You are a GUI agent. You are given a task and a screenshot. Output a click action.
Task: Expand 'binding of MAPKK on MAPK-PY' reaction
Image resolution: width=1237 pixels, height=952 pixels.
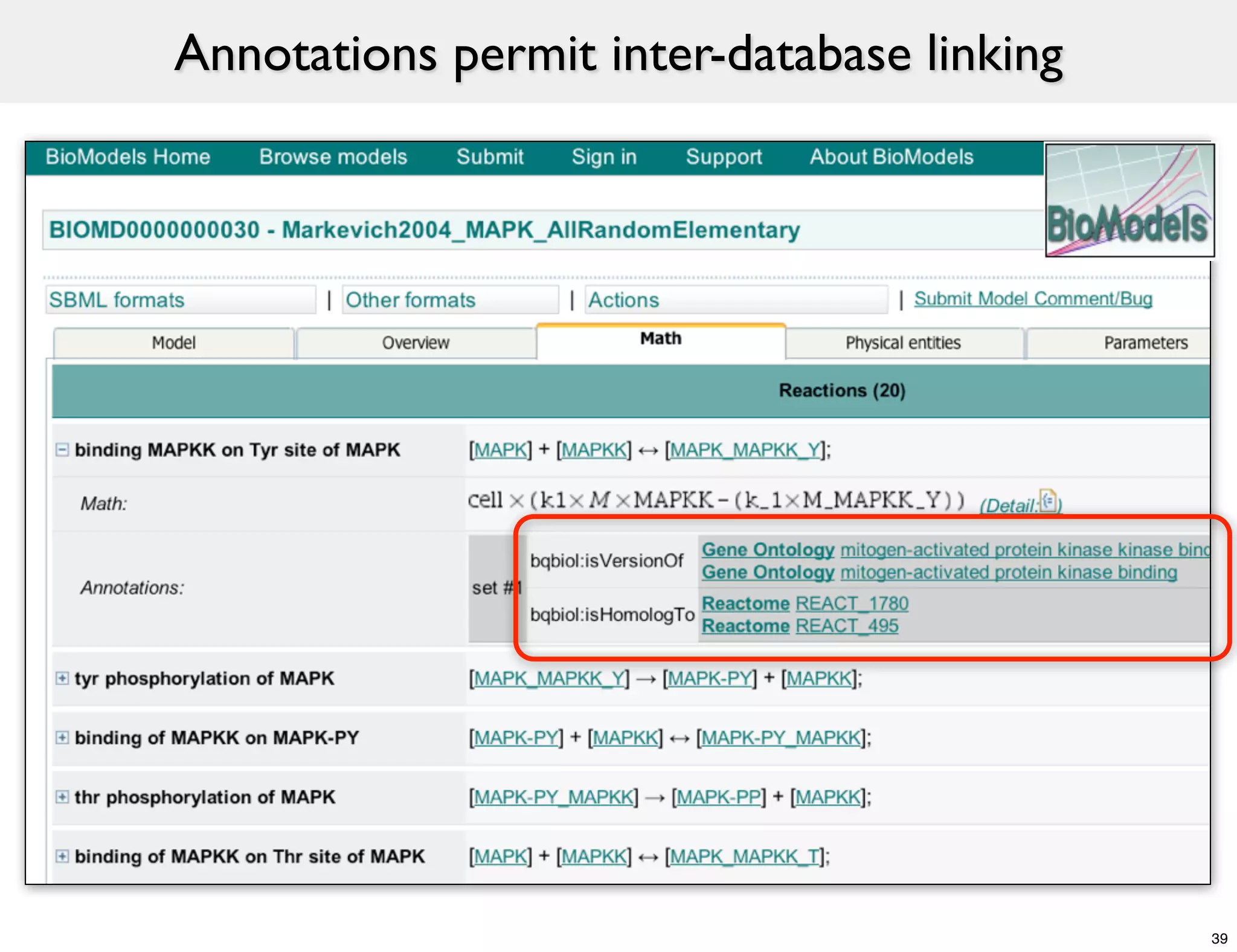point(62,738)
